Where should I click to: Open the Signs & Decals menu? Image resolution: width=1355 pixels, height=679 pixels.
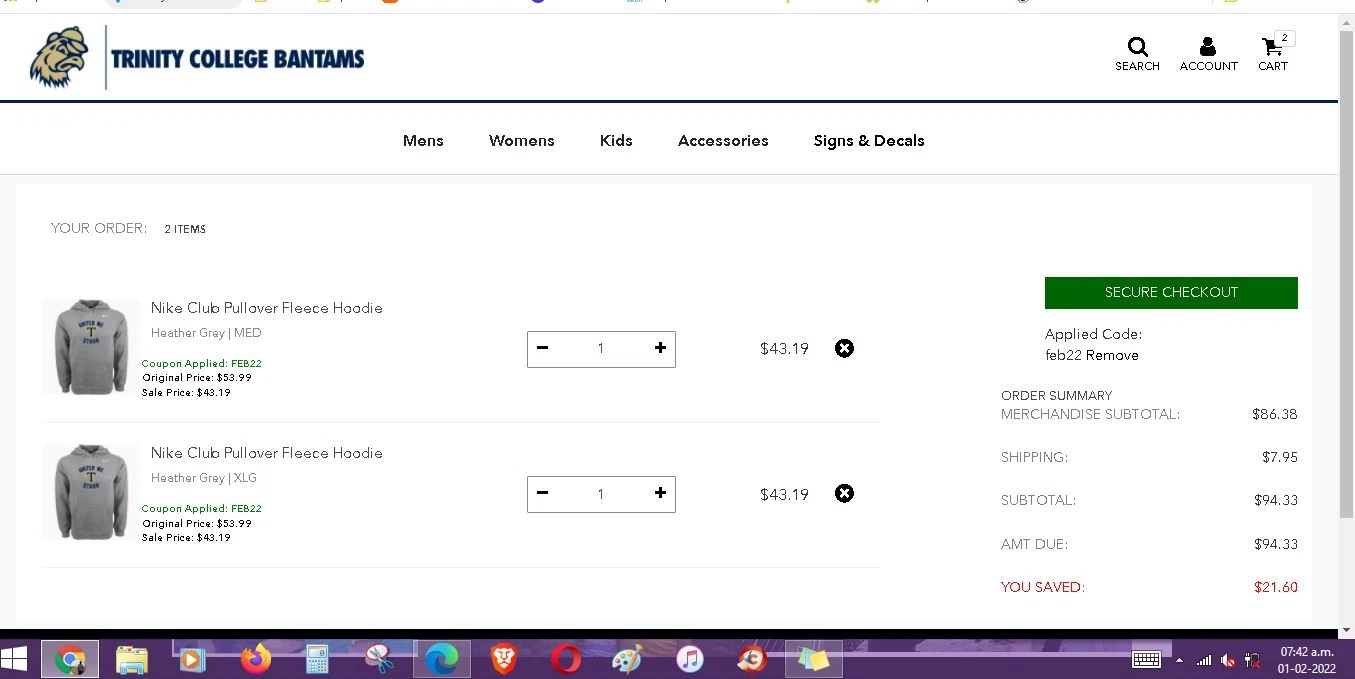(869, 141)
